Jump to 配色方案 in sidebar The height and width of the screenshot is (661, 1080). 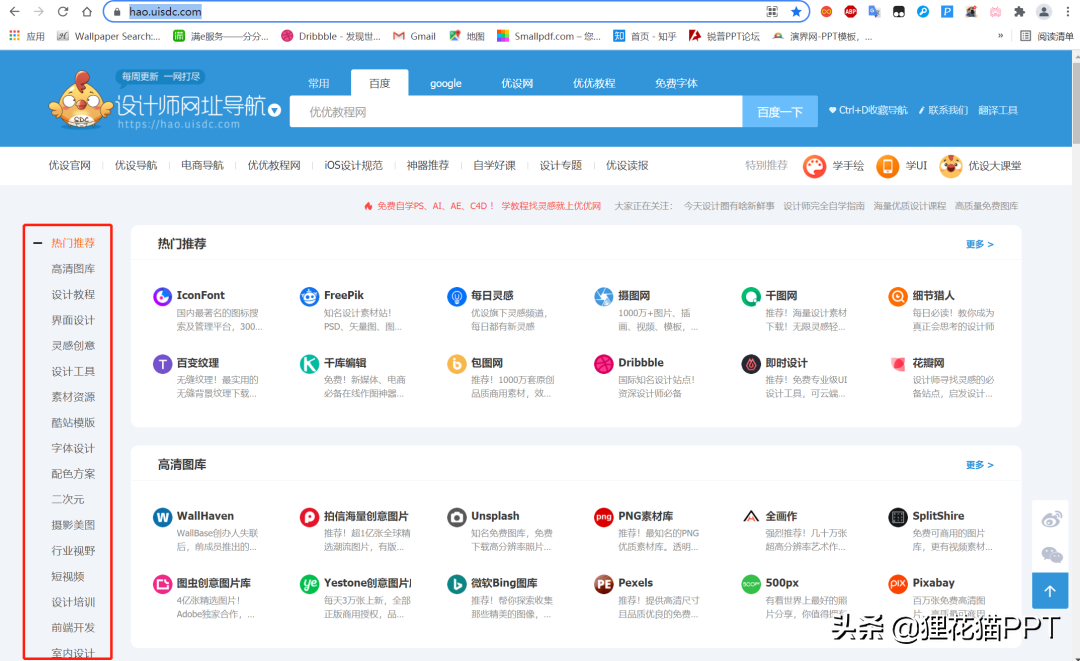(x=73, y=474)
